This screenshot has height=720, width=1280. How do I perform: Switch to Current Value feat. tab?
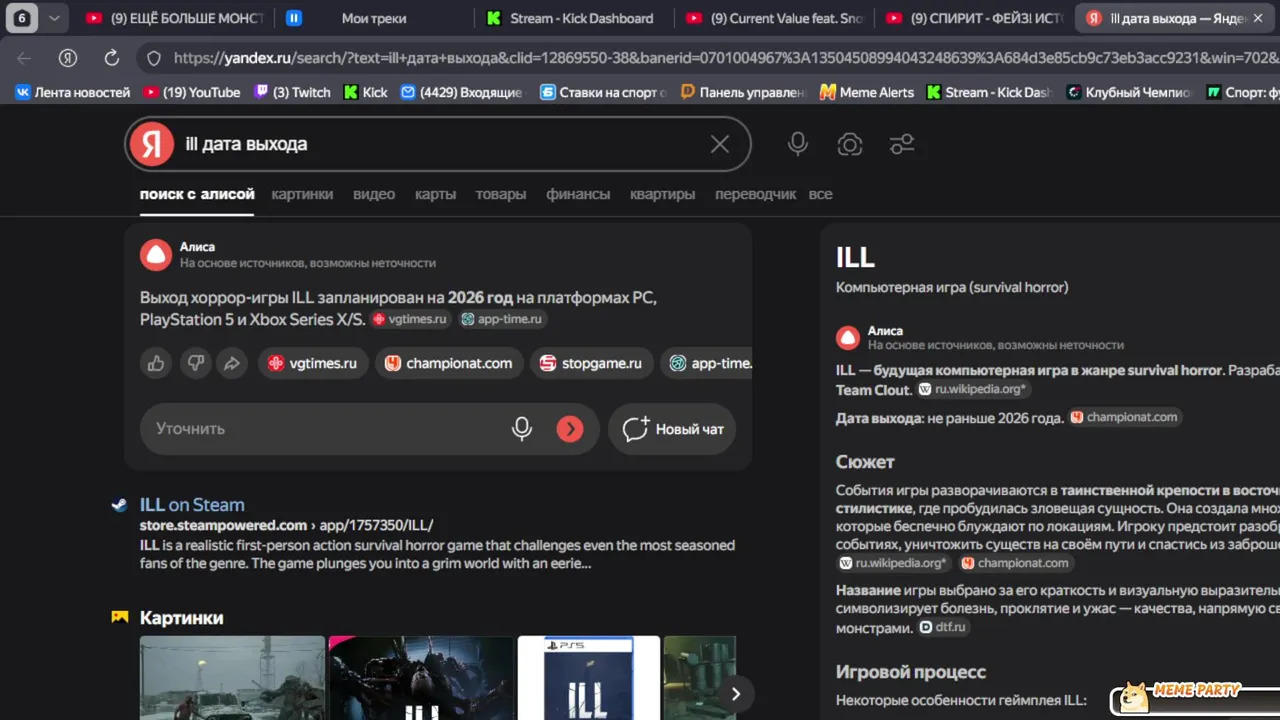pyautogui.click(x=774, y=18)
